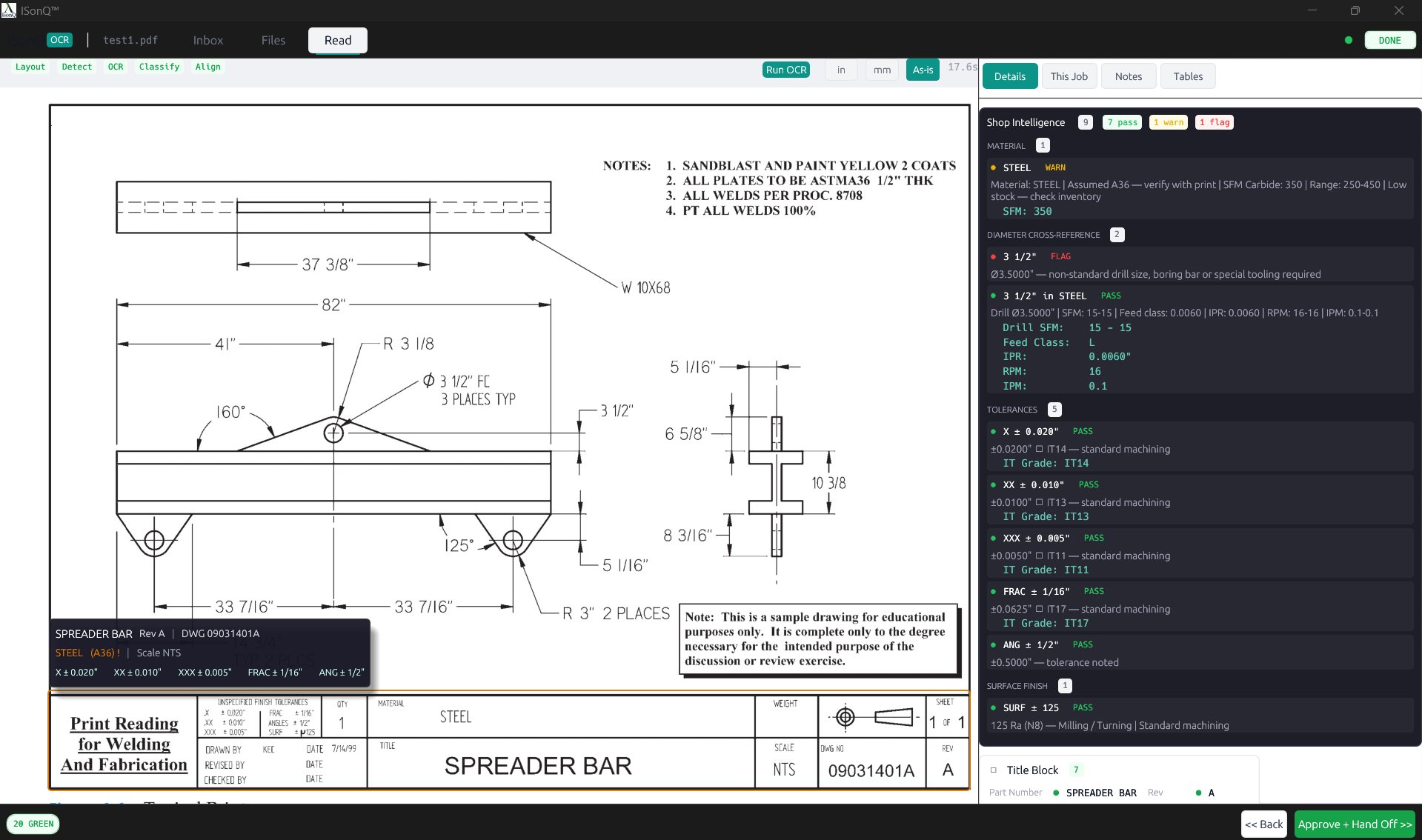
Task: Click Approve + Hand Off
Action: [1355, 824]
